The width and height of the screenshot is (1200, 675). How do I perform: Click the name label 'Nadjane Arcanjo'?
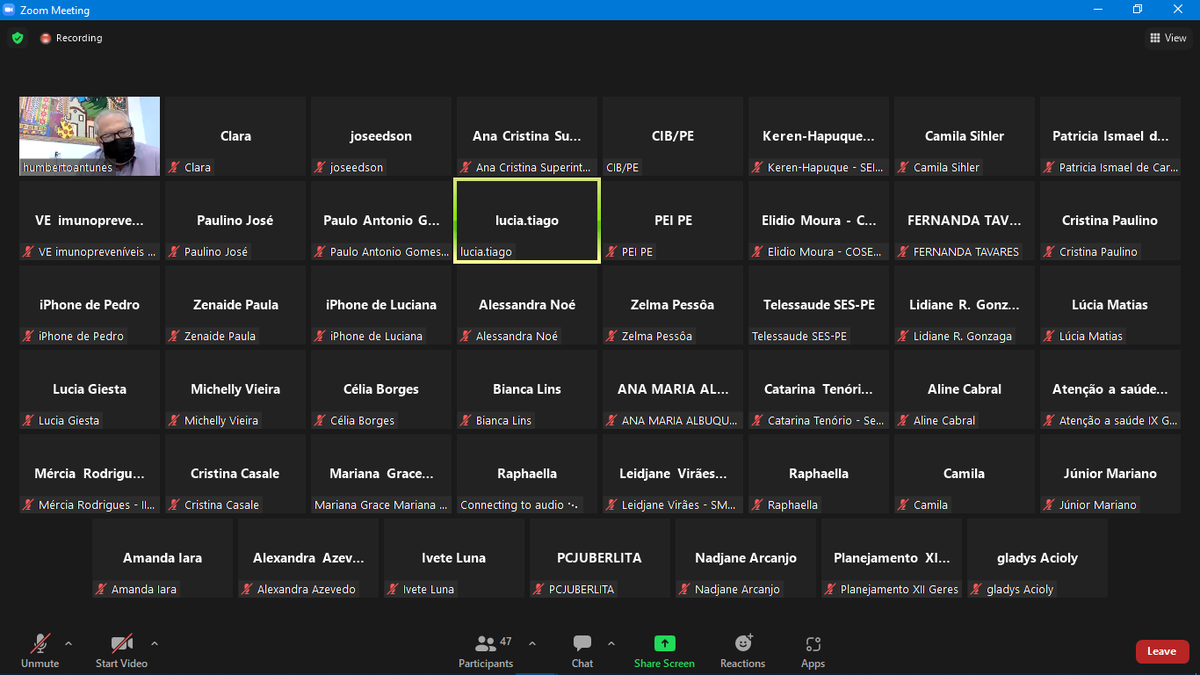[x=738, y=590]
